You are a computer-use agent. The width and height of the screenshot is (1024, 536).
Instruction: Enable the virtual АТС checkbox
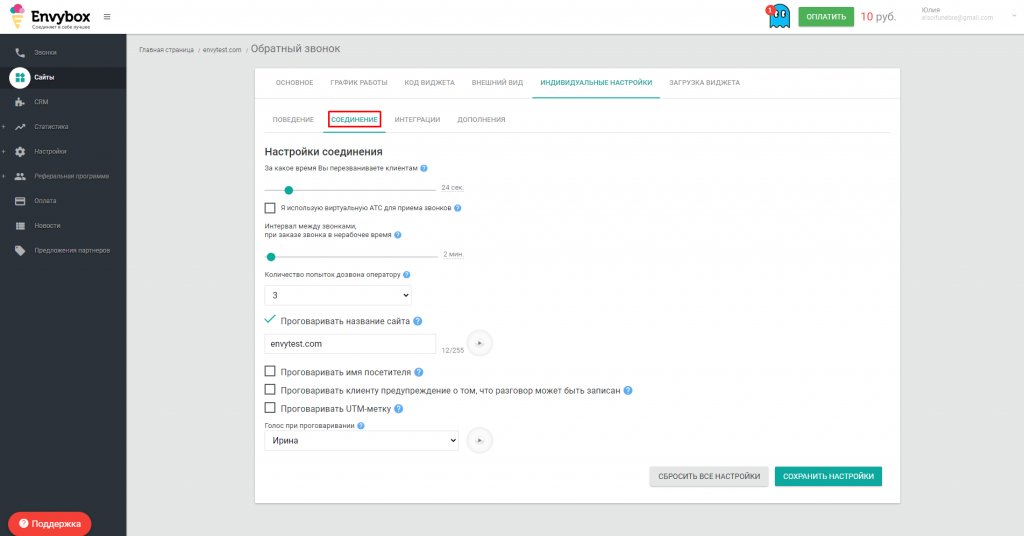click(x=270, y=208)
